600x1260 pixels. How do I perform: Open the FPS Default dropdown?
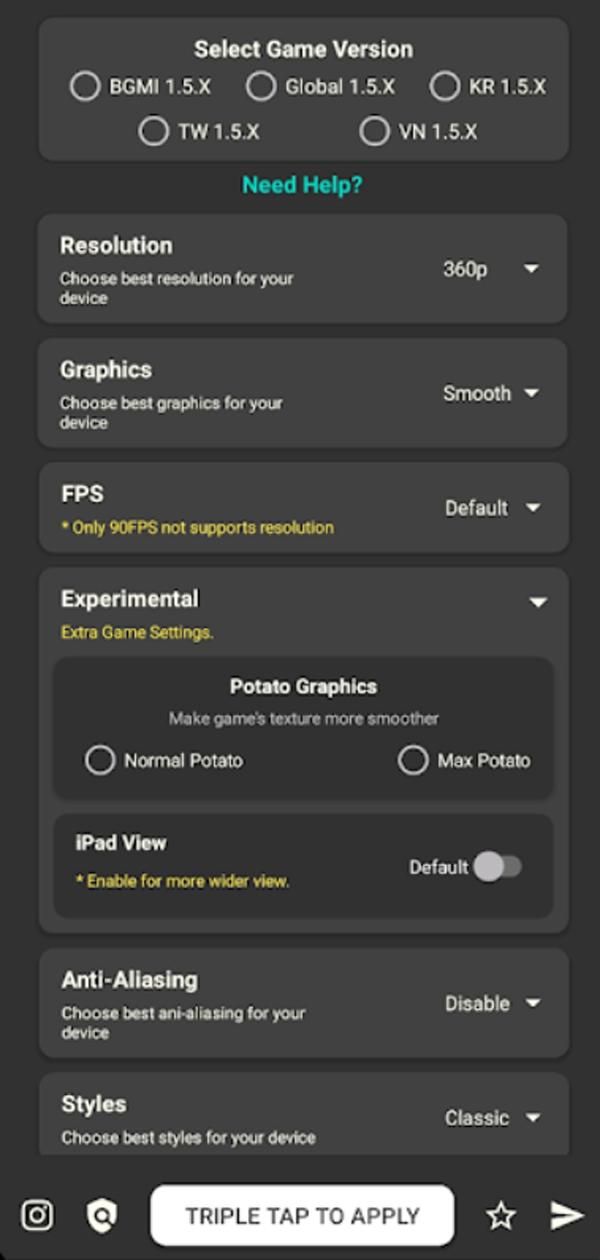pyautogui.click(x=492, y=508)
